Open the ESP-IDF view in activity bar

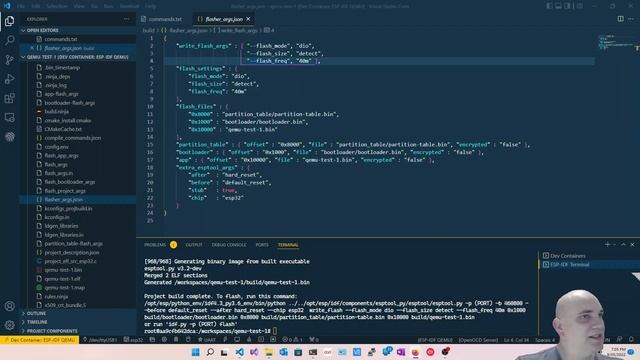9,137
